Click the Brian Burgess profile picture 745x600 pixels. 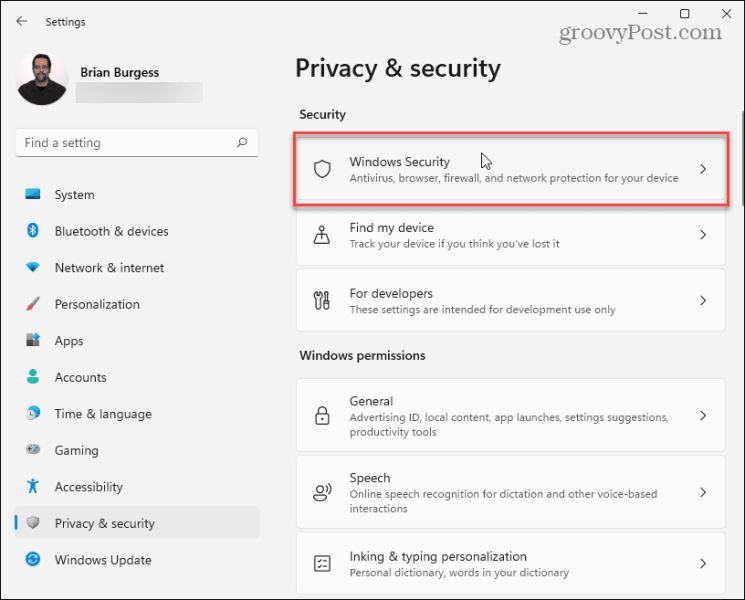(x=42, y=79)
